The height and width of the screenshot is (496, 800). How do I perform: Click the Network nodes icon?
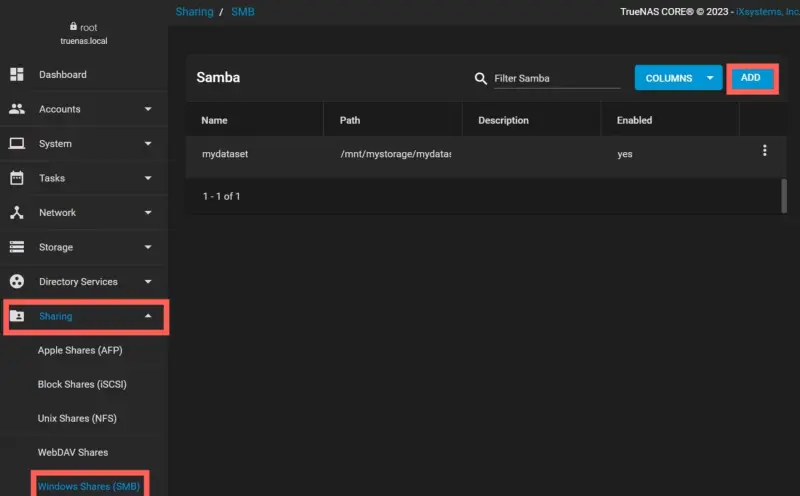point(17,212)
